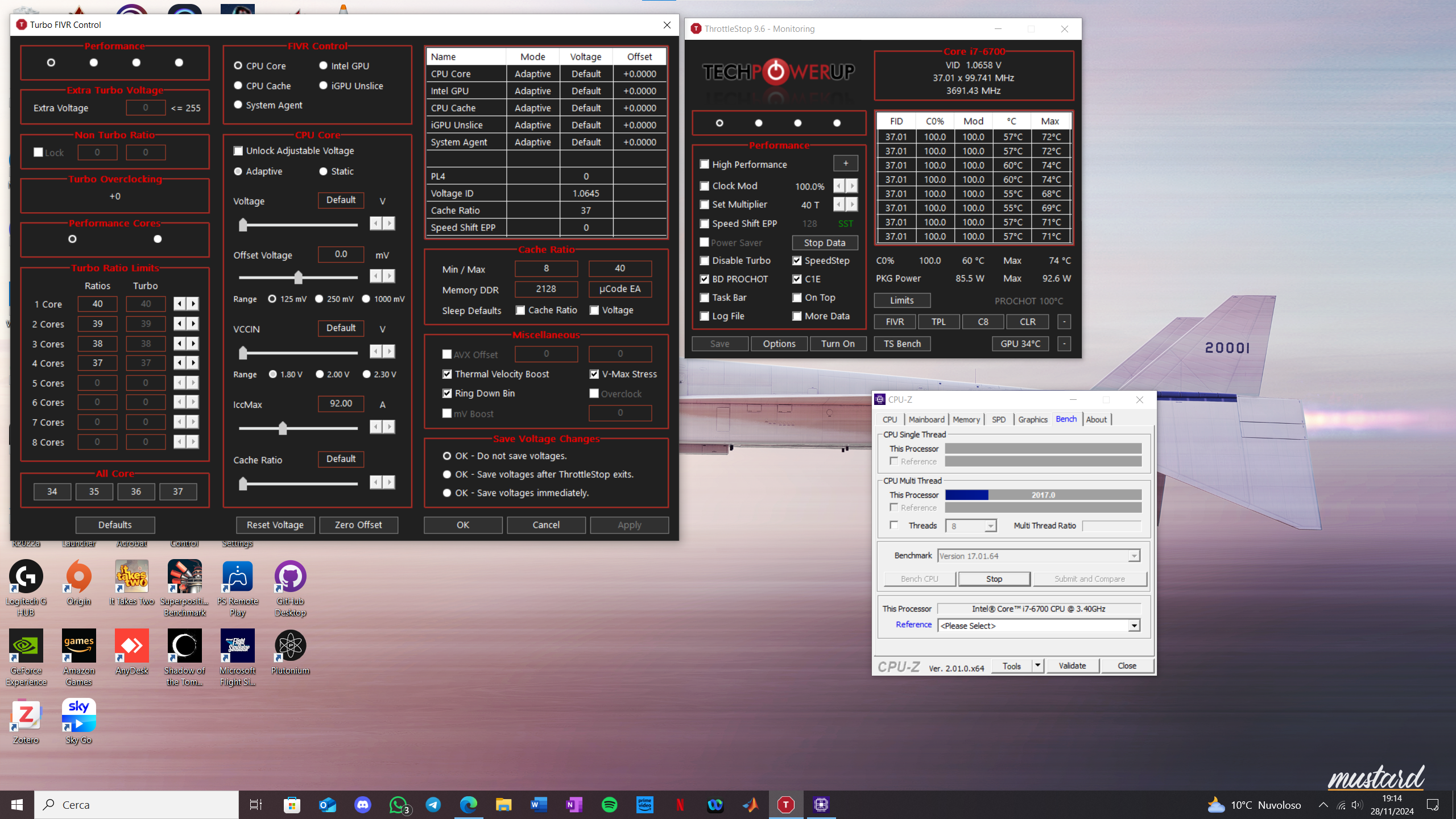Launch It Takes Two desktop shortcut
1456x819 pixels.
pyautogui.click(x=131, y=584)
